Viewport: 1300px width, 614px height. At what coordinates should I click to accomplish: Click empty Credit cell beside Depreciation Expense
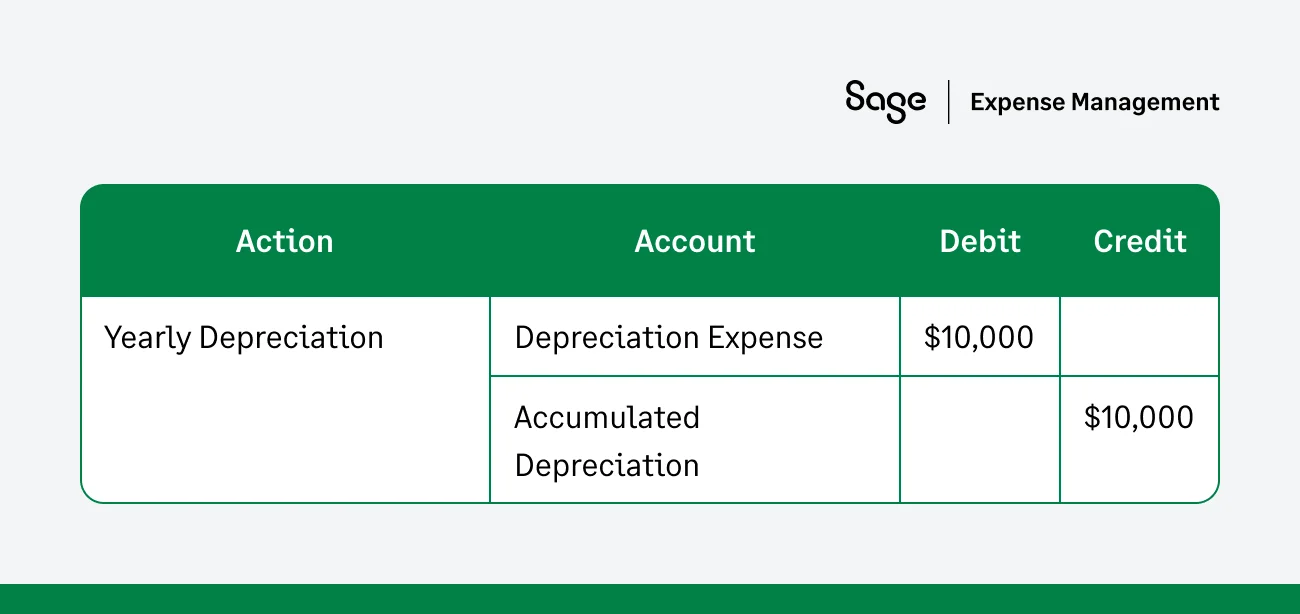1139,337
